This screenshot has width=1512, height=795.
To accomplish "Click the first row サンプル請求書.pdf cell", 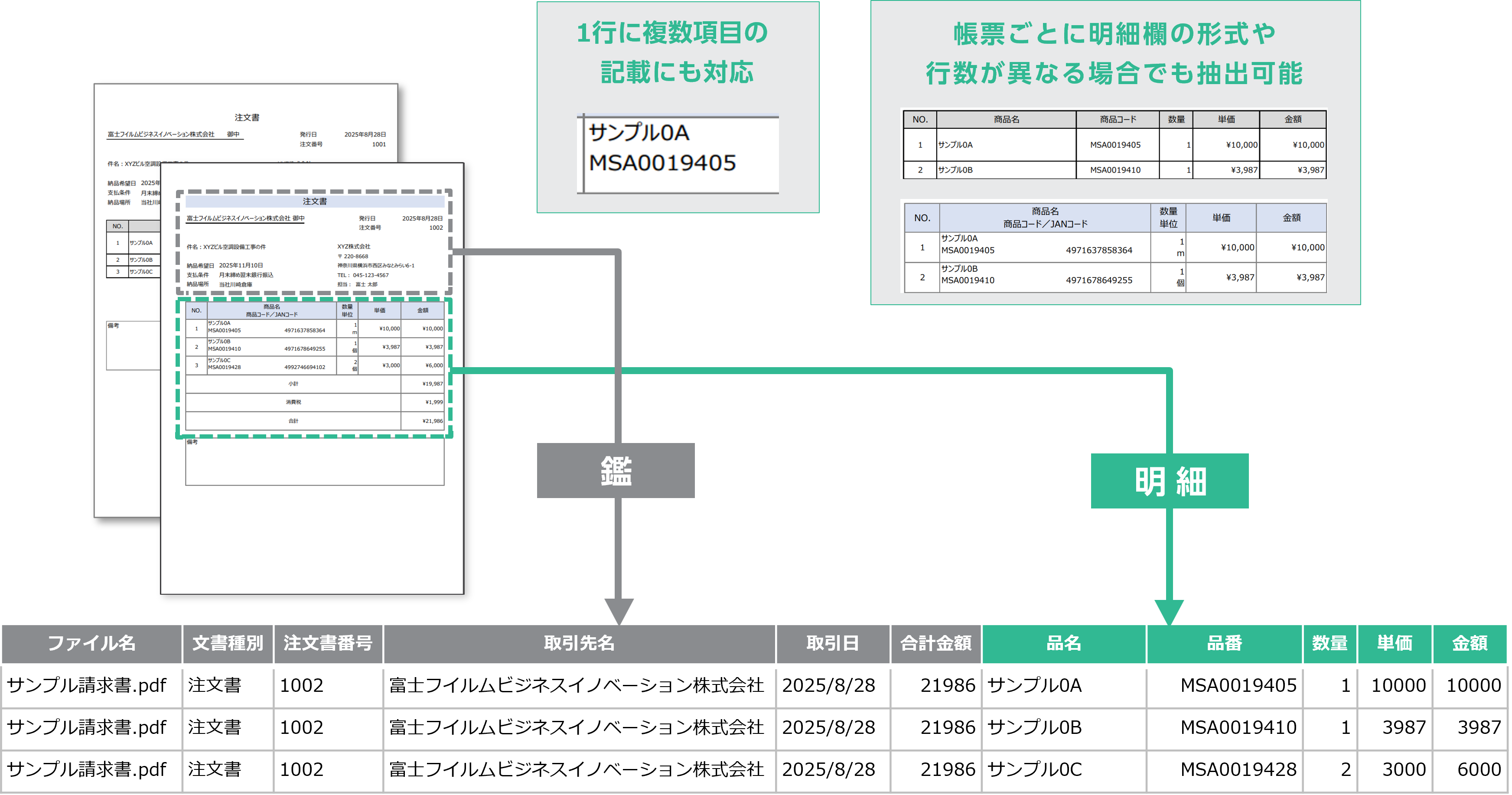I will click(87, 685).
